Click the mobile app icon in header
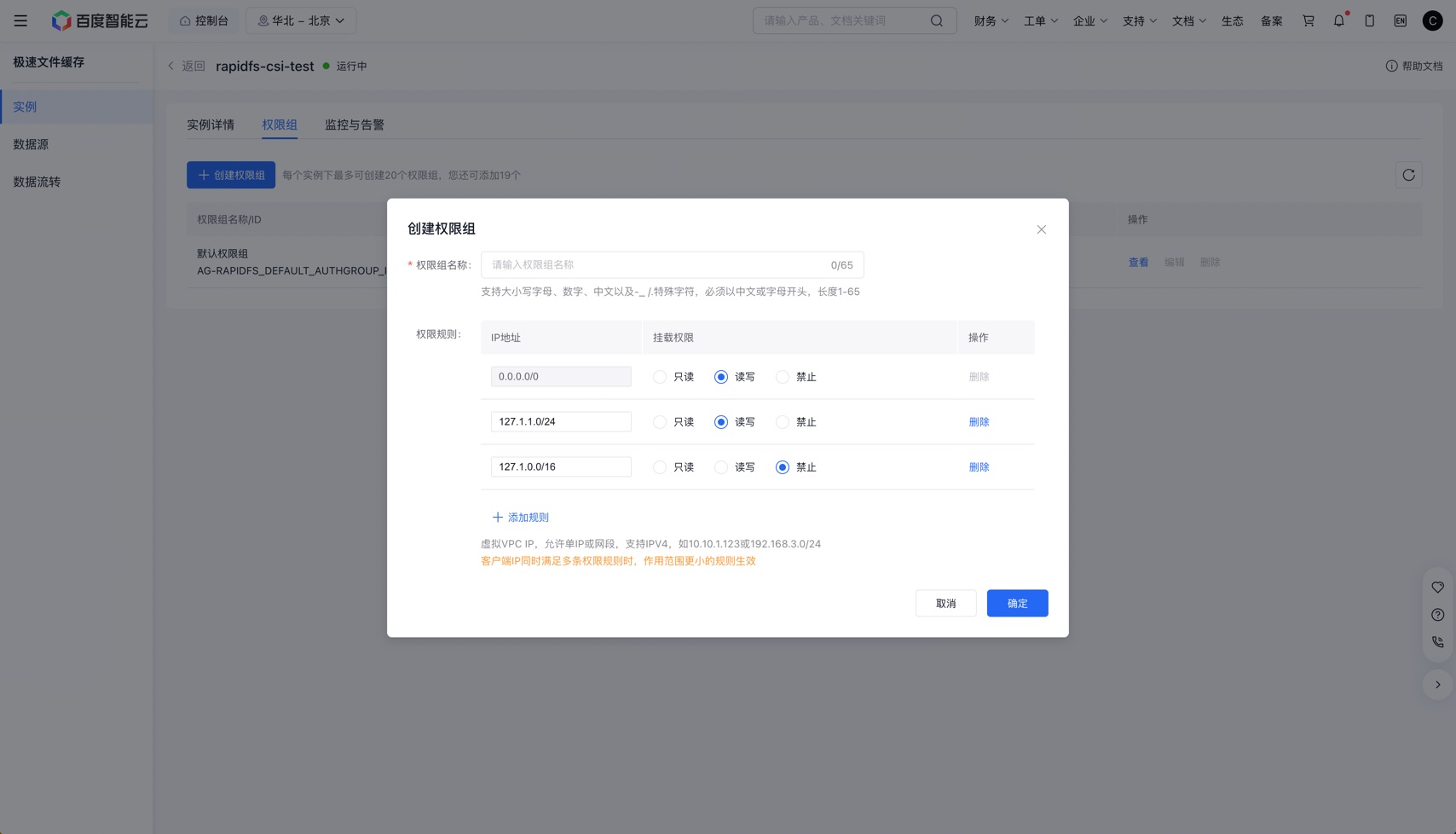This screenshot has width=1456, height=834. (x=1370, y=20)
